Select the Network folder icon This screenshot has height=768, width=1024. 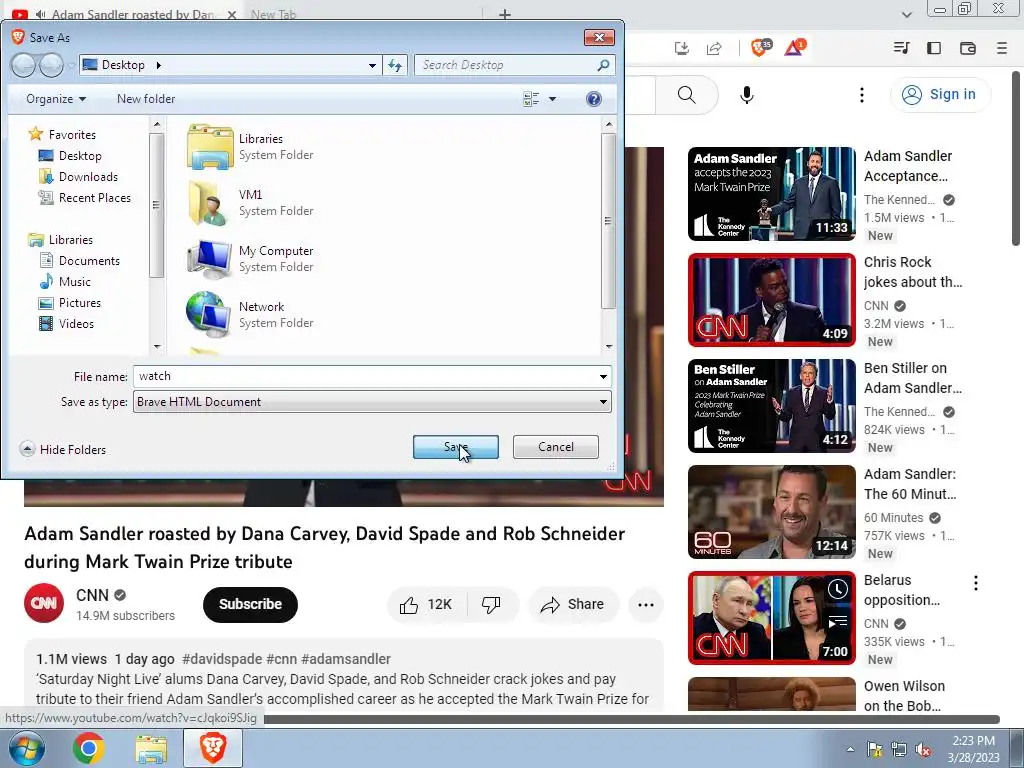[x=210, y=315]
